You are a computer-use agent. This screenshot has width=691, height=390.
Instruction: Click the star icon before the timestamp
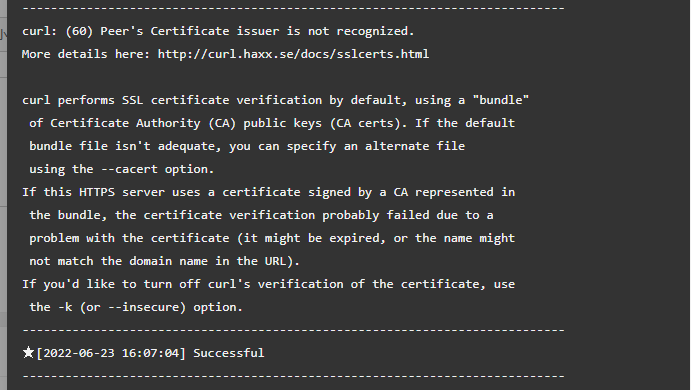[x=28, y=353]
